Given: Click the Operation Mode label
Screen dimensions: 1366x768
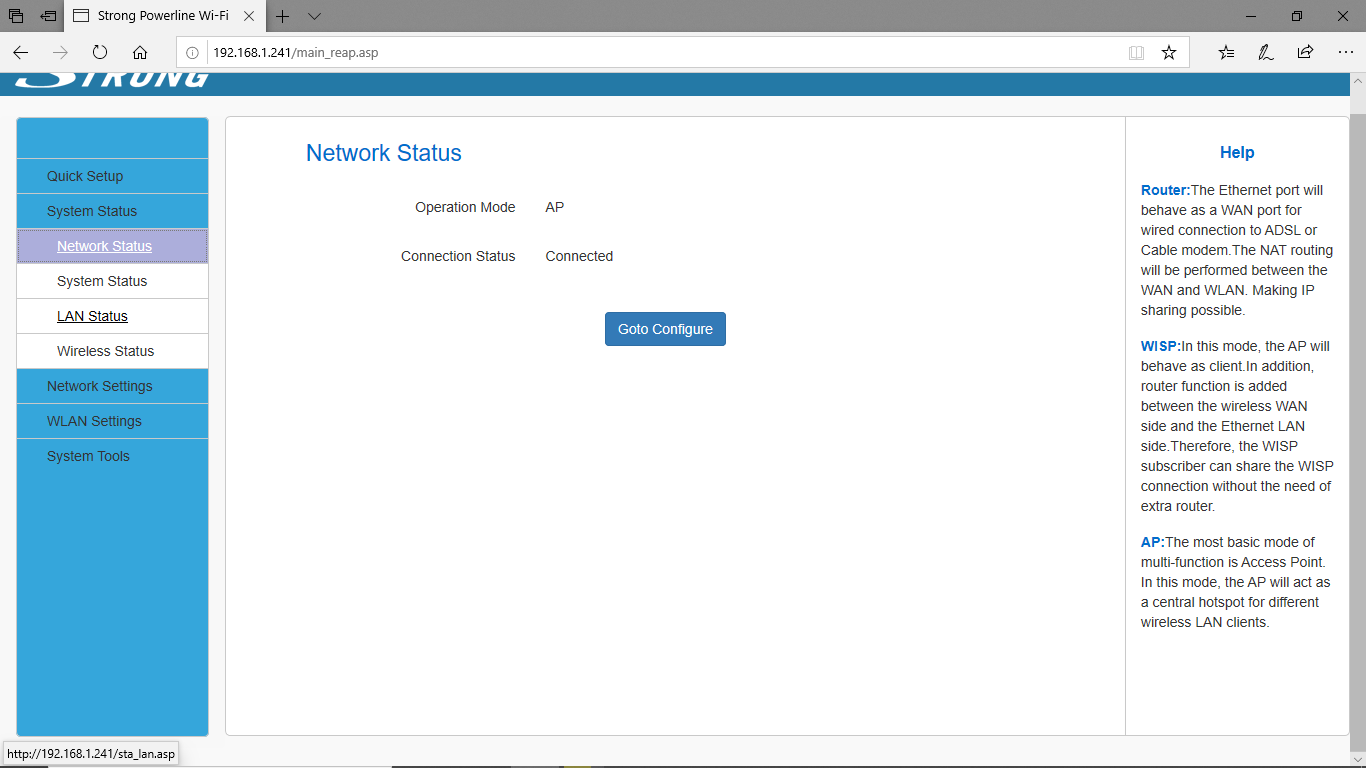Looking at the screenshot, I should (465, 207).
